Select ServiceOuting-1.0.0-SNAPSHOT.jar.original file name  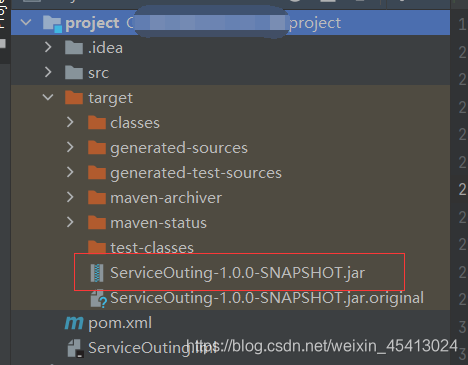(x=267, y=298)
